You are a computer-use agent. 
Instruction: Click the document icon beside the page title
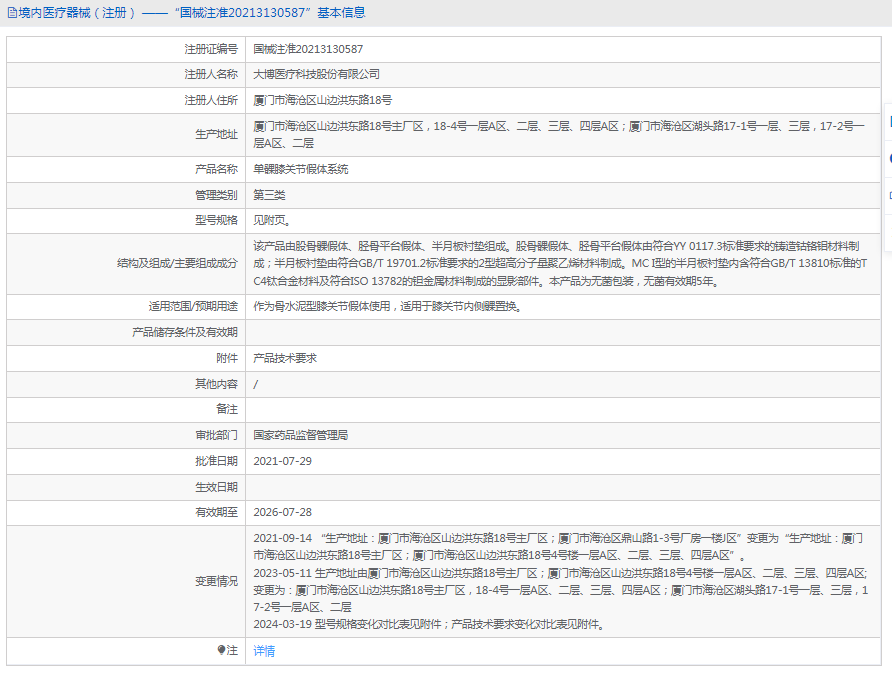13,13
